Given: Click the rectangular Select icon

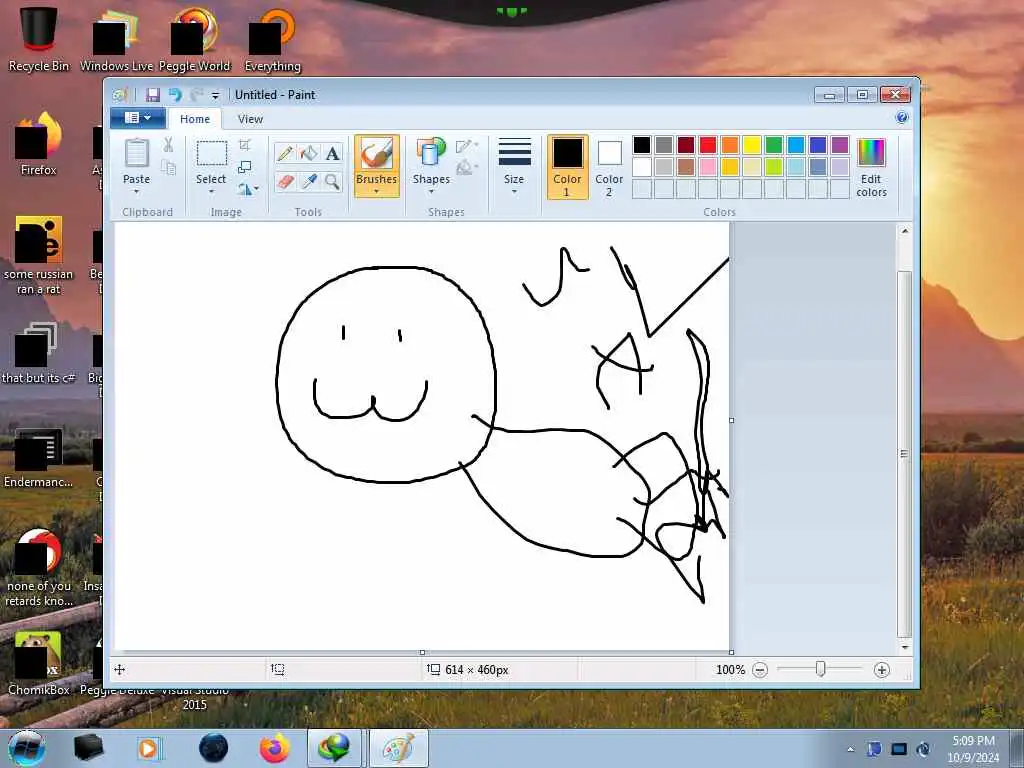Looking at the screenshot, I should pyautogui.click(x=212, y=154).
